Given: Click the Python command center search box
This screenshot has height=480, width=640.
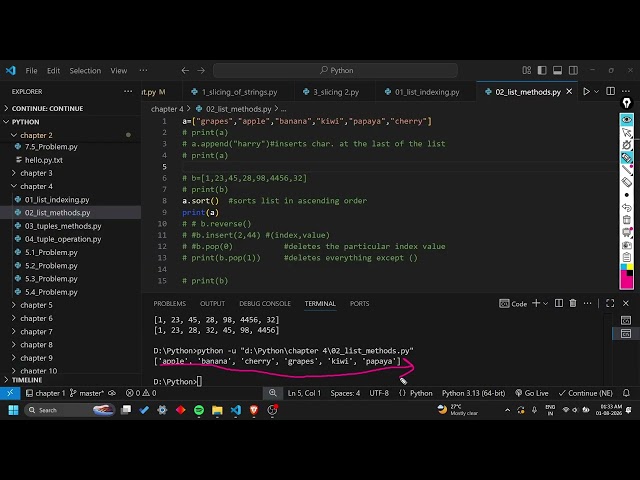Looking at the screenshot, I should coord(335,70).
